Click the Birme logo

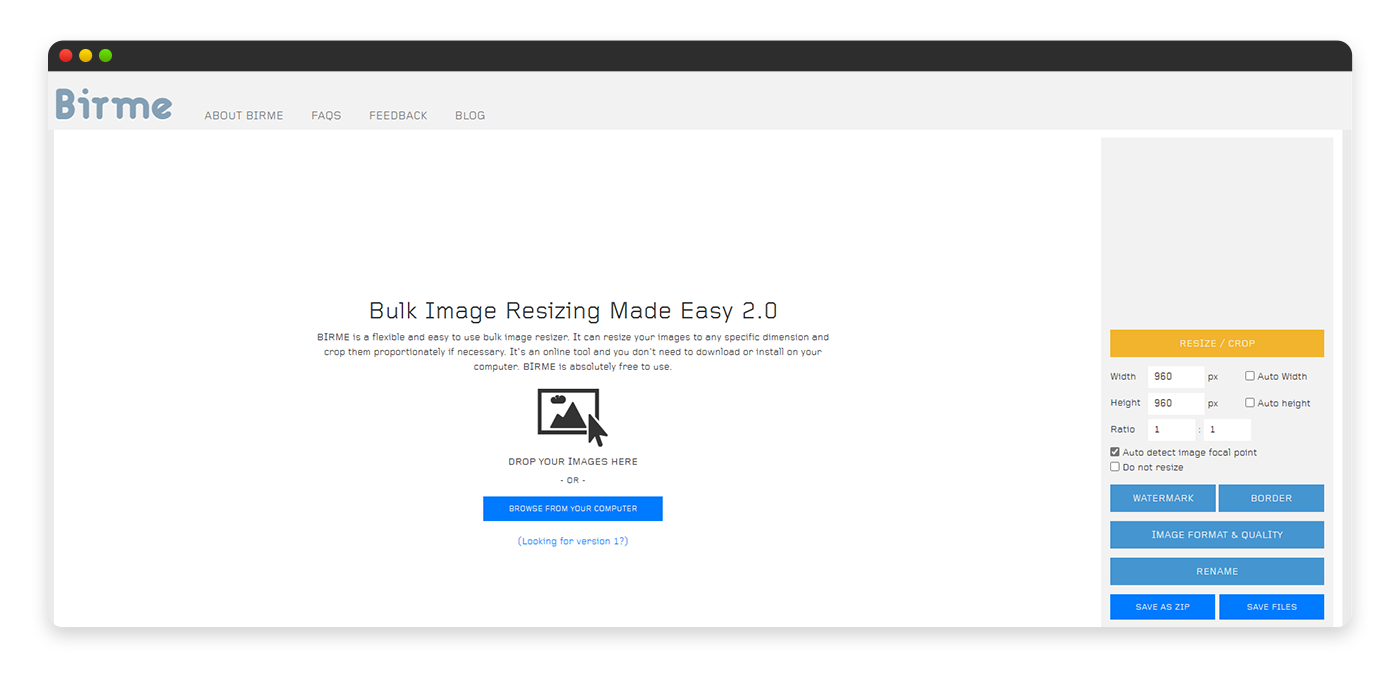click(x=114, y=104)
